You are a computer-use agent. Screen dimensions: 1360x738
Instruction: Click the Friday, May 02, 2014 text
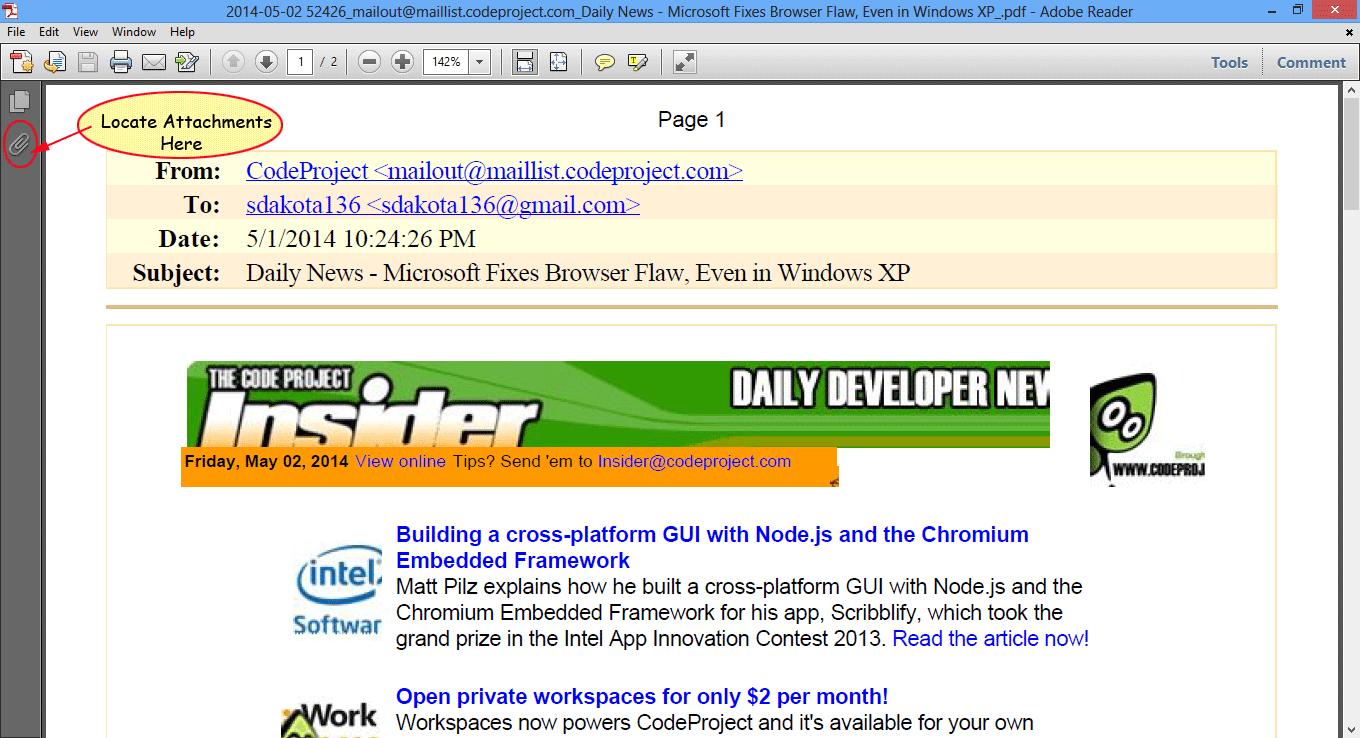[266, 461]
